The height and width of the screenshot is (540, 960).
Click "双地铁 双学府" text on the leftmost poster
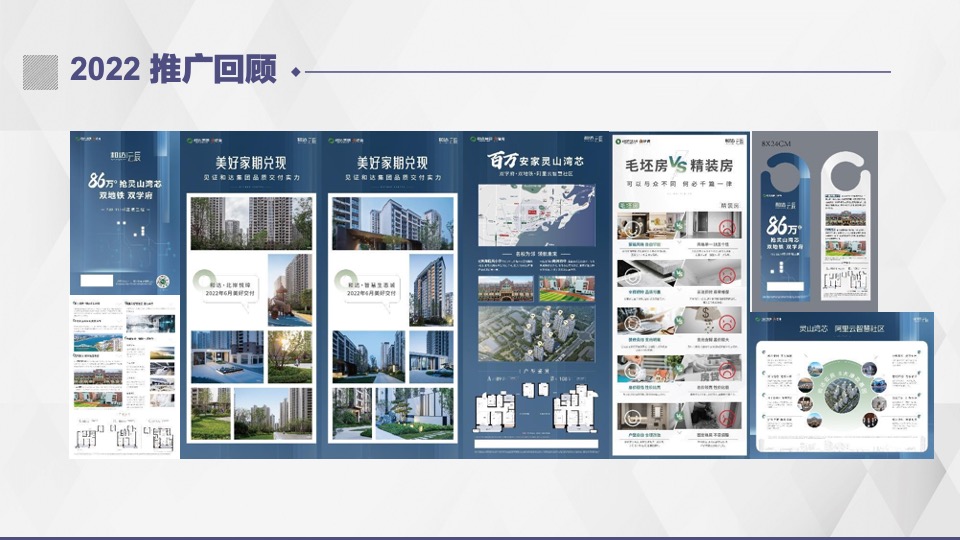(x=126, y=195)
